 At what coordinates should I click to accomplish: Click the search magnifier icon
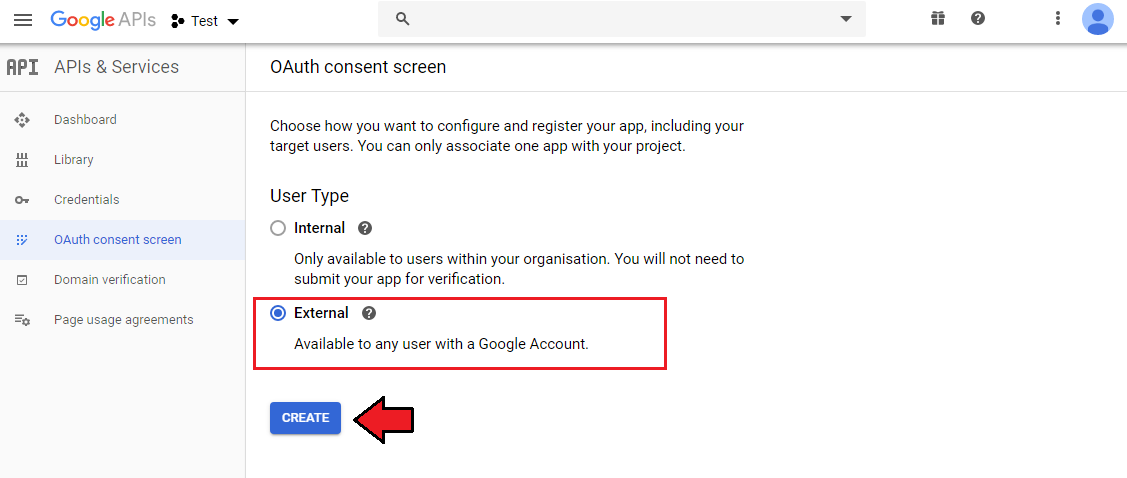click(x=402, y=19)
